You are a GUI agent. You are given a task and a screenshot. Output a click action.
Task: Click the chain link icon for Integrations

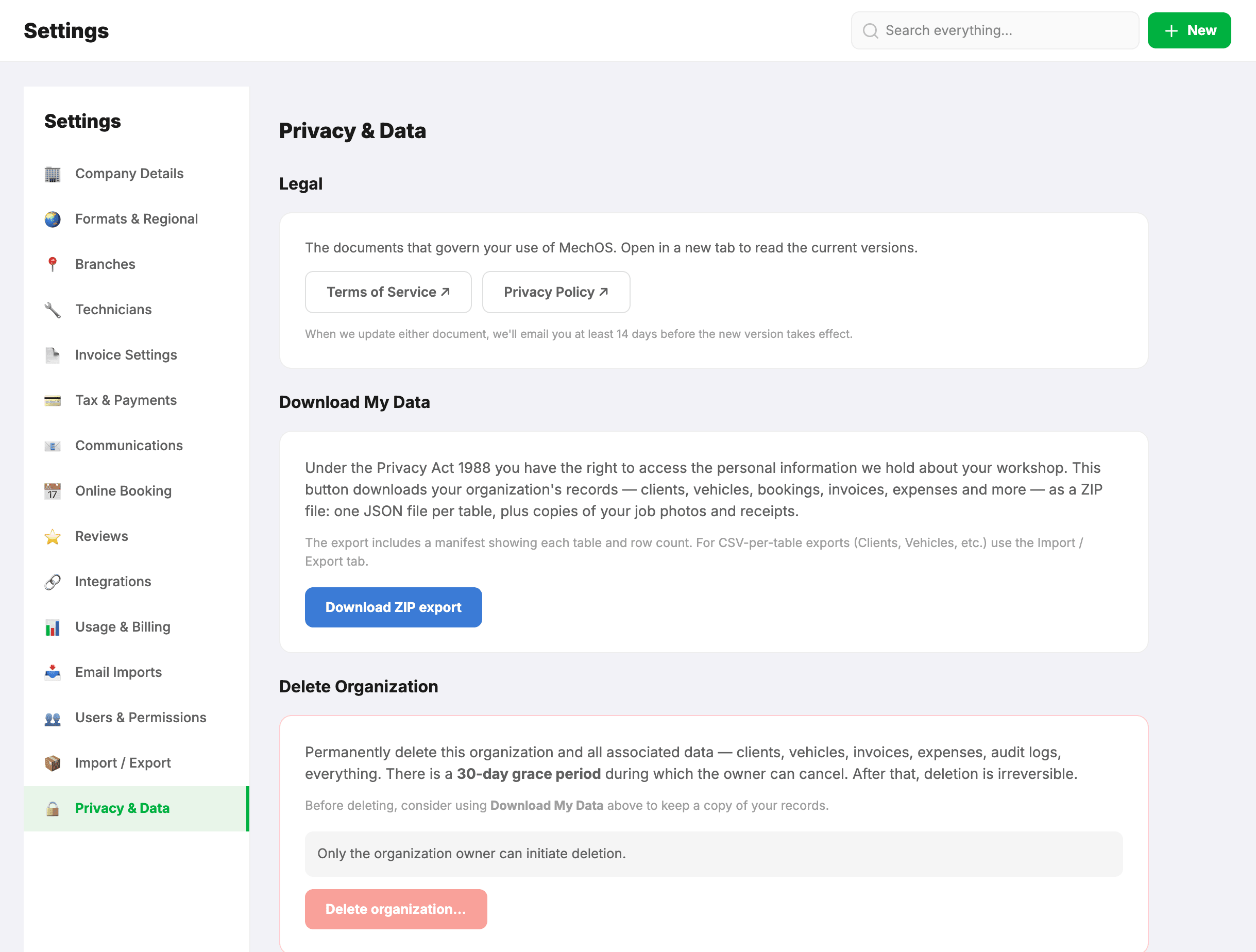point(52,583)
